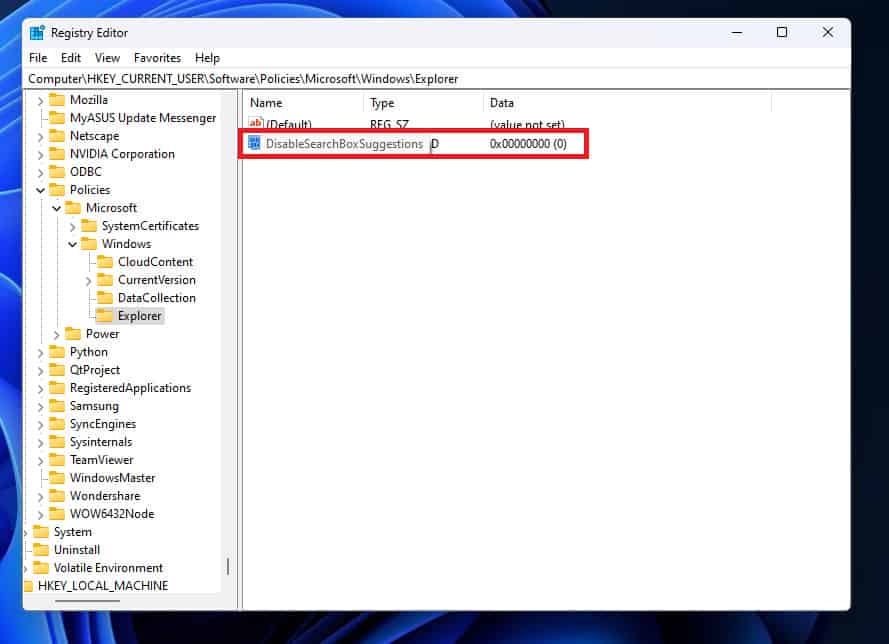Viewport: 889px width, 644px height.
Task: Expand the Sysinternals key
Action: pos(40,443)
